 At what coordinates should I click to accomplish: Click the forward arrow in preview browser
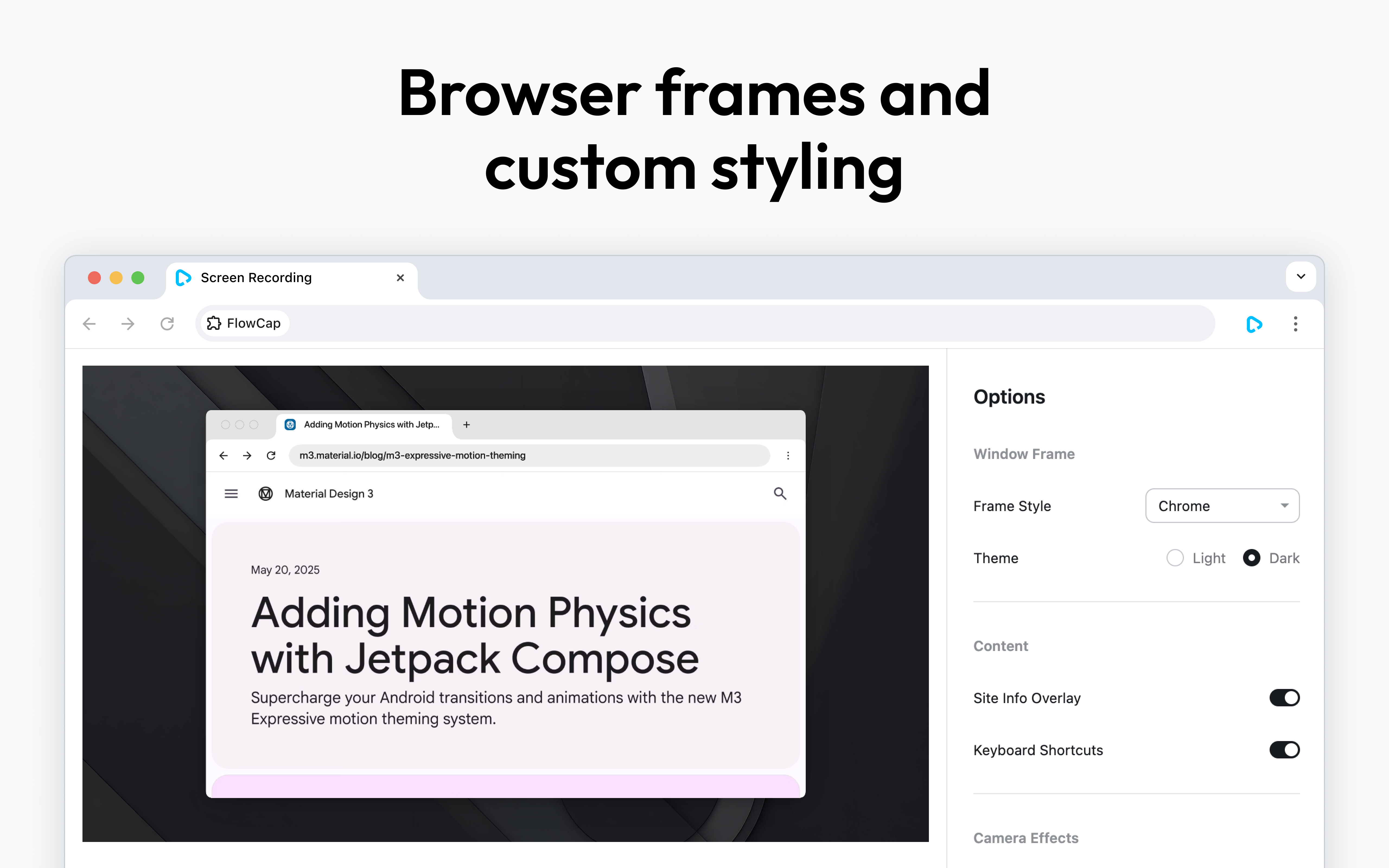pyautogui.click(x=247, y=455)
